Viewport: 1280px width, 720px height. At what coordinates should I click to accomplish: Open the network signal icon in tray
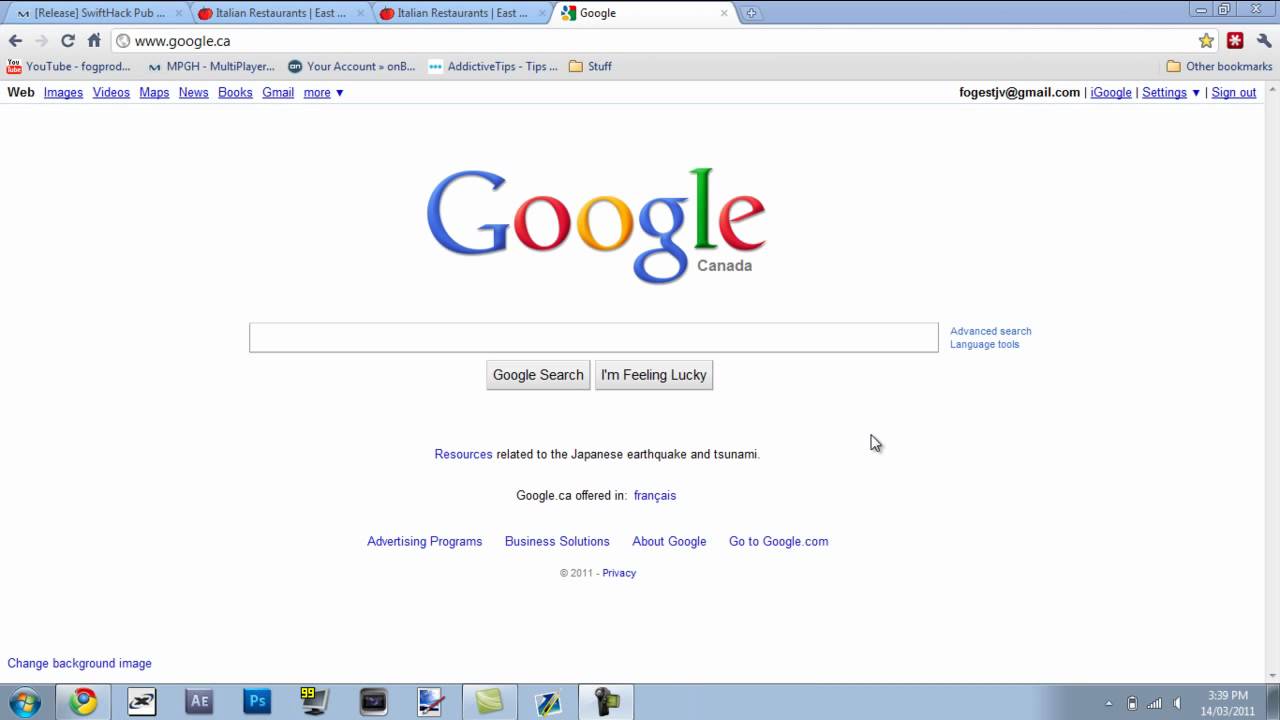[1154, 703]
